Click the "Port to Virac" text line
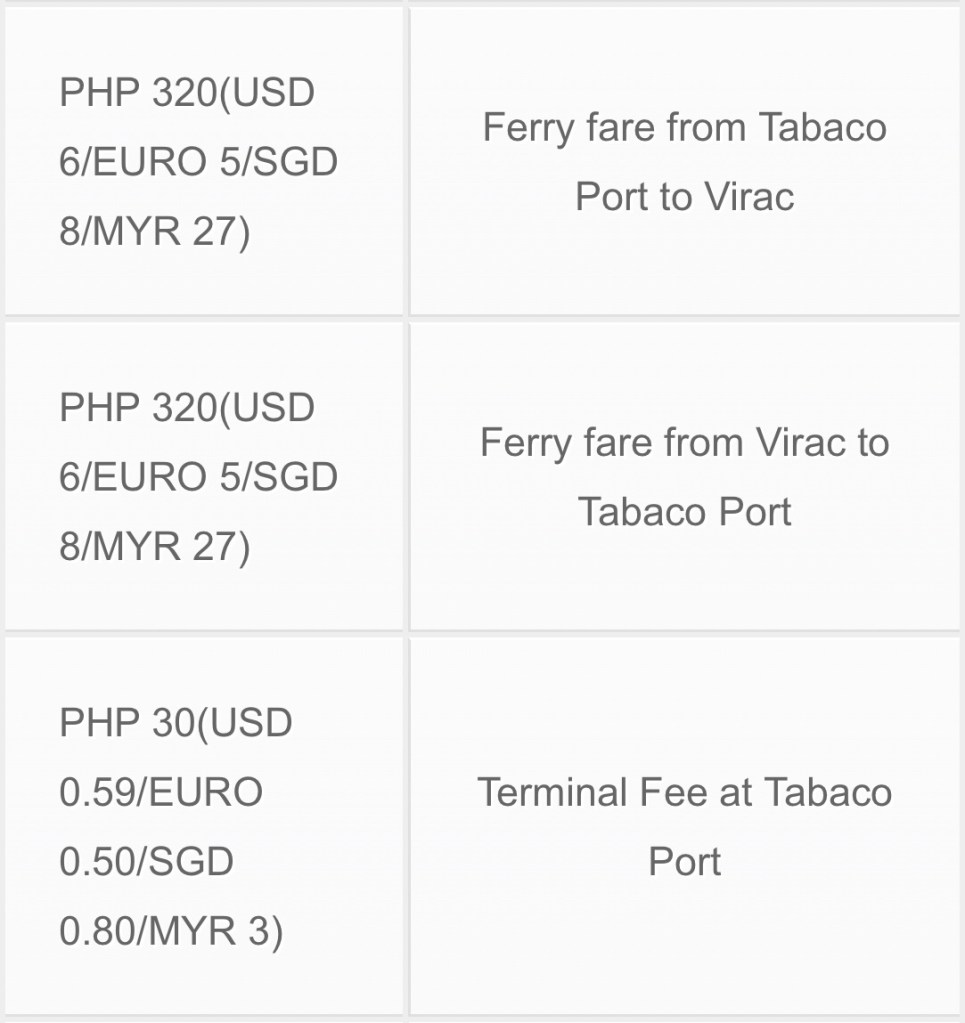 (x=684, y=196)
